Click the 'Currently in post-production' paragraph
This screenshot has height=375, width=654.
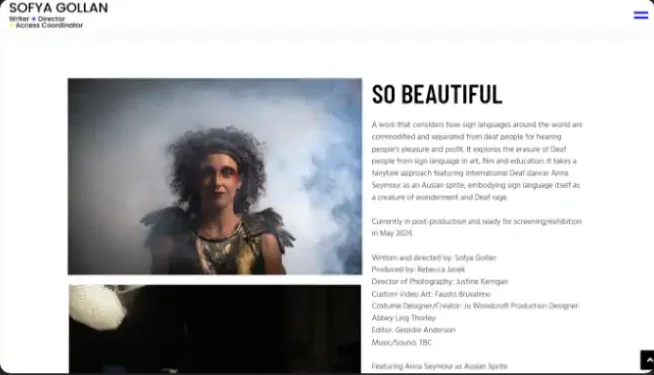point(476,227)
